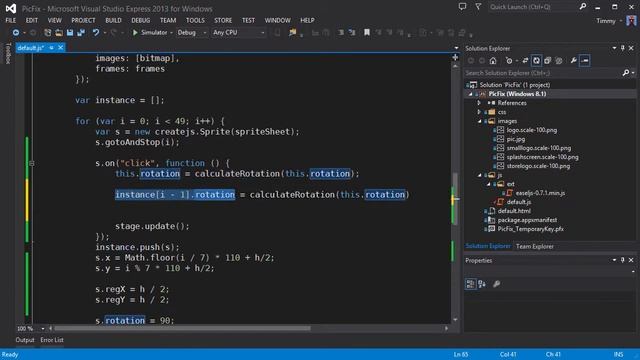
Task: Select pic.jpg in Solution Explorer
Action: [516, 139]
